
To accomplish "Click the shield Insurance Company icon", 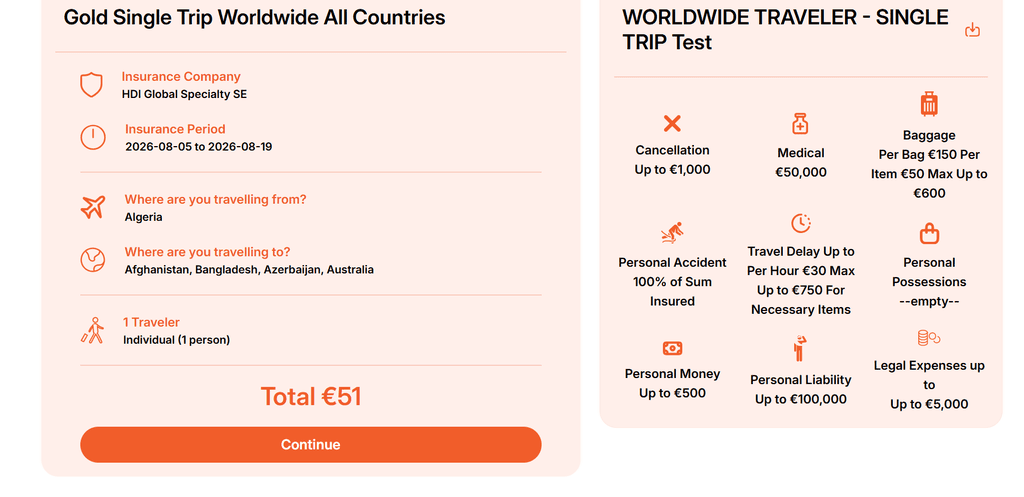I will click(92, 85).
